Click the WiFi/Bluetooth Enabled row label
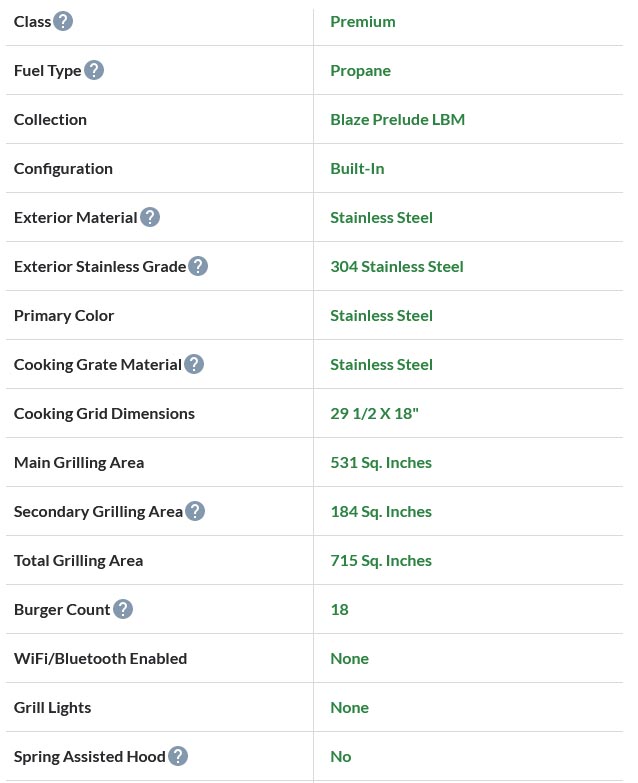Image resolution: width=638 pixels, height=783 pixels. 100,658
